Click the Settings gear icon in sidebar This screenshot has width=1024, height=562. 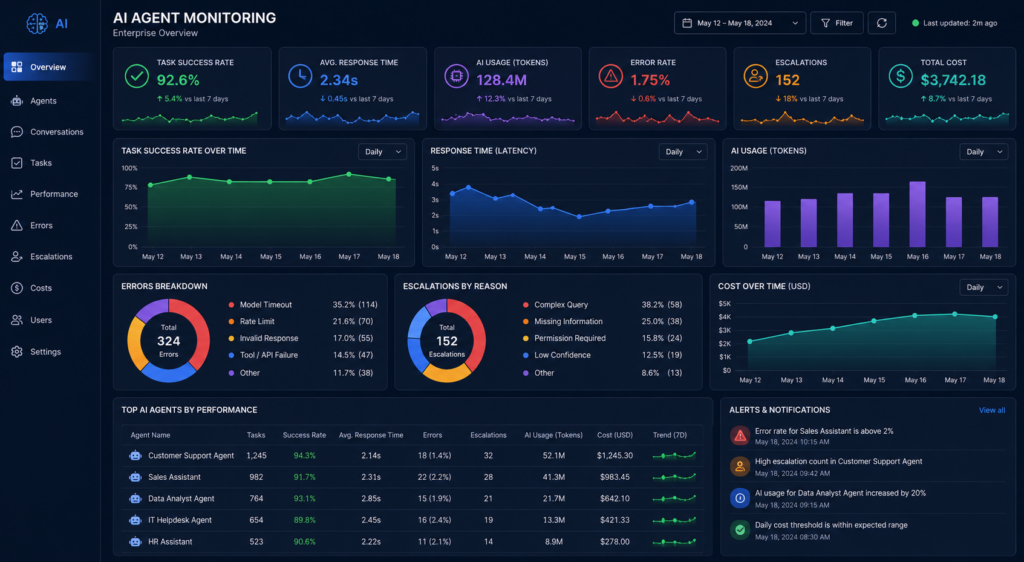coord(17,351)
